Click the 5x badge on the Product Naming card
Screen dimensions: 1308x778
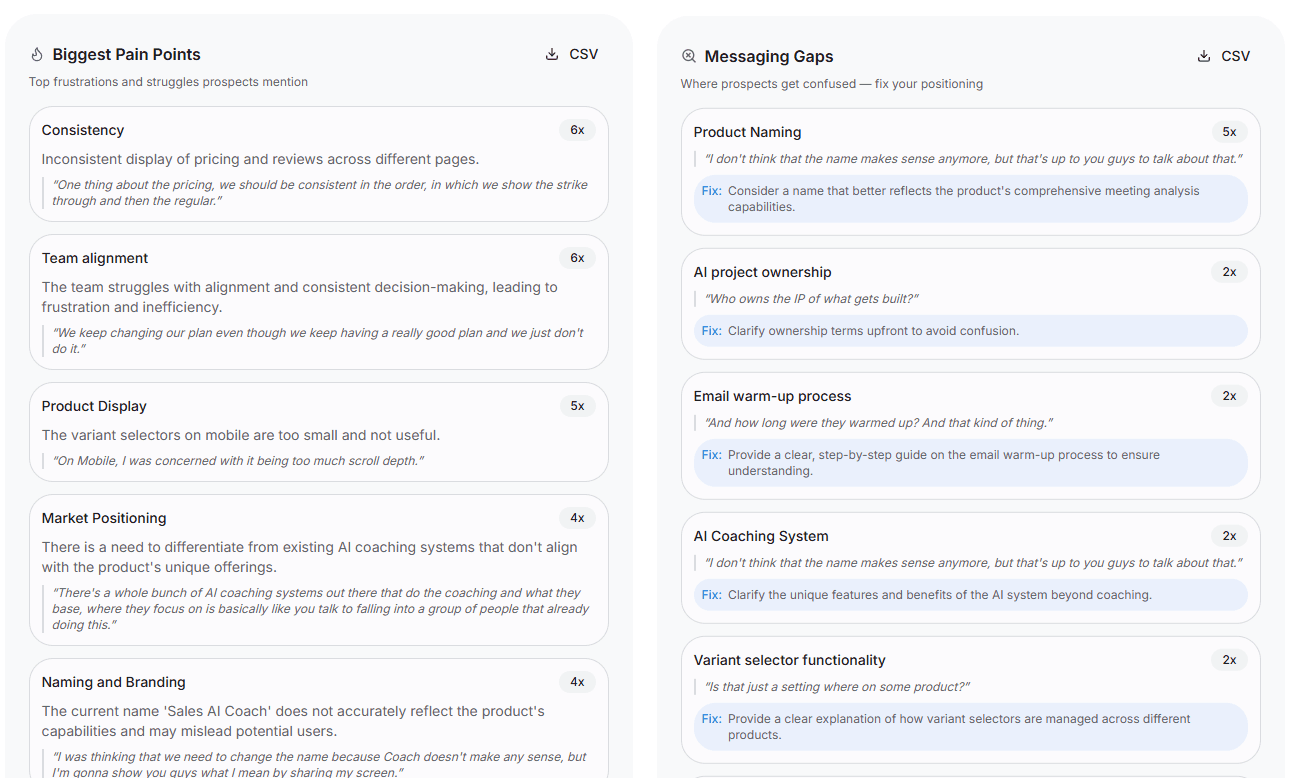[1229, 131]
